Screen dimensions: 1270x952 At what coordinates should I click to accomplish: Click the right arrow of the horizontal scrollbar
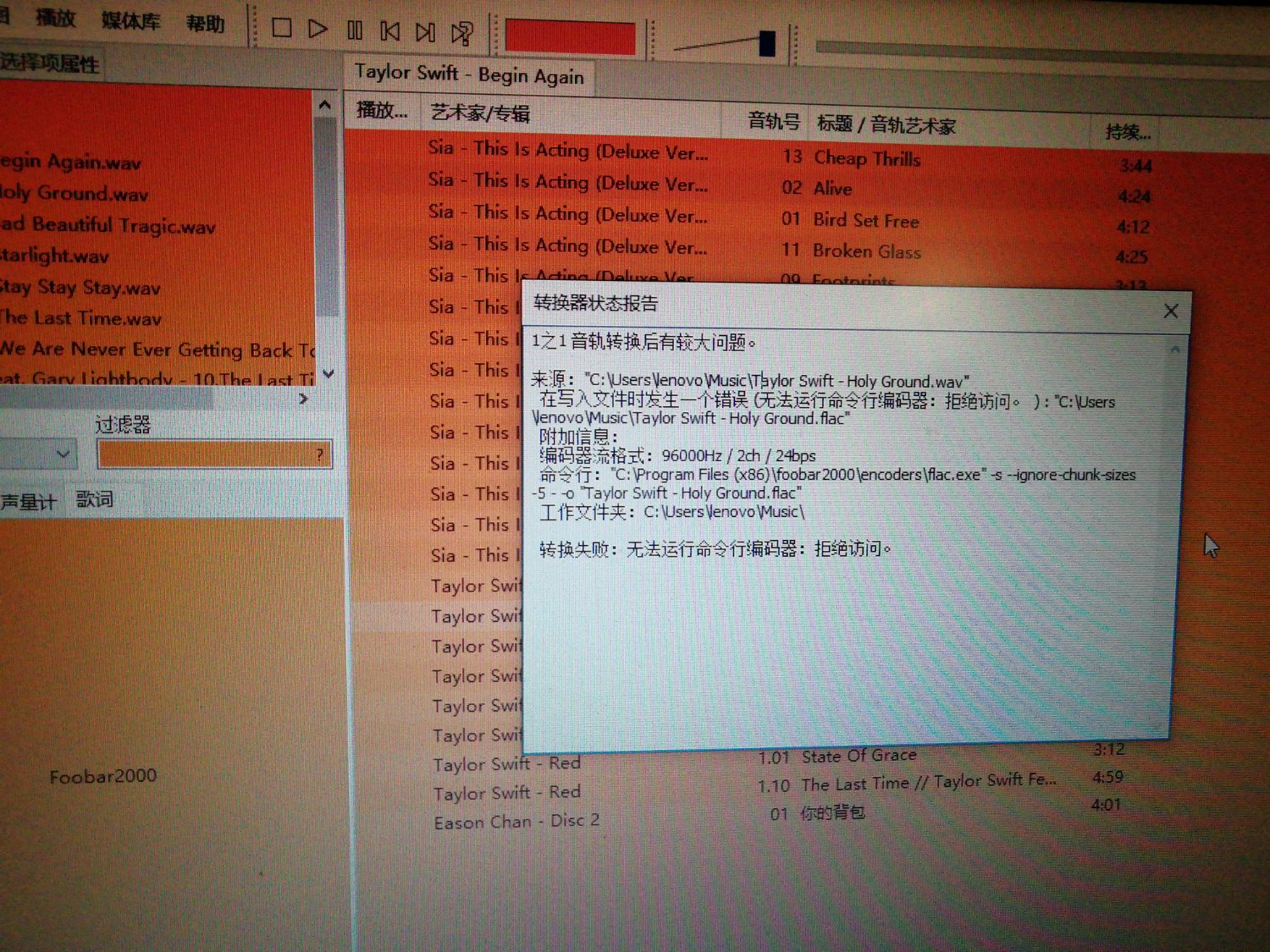pyautogui.click(x=304, y=399)
